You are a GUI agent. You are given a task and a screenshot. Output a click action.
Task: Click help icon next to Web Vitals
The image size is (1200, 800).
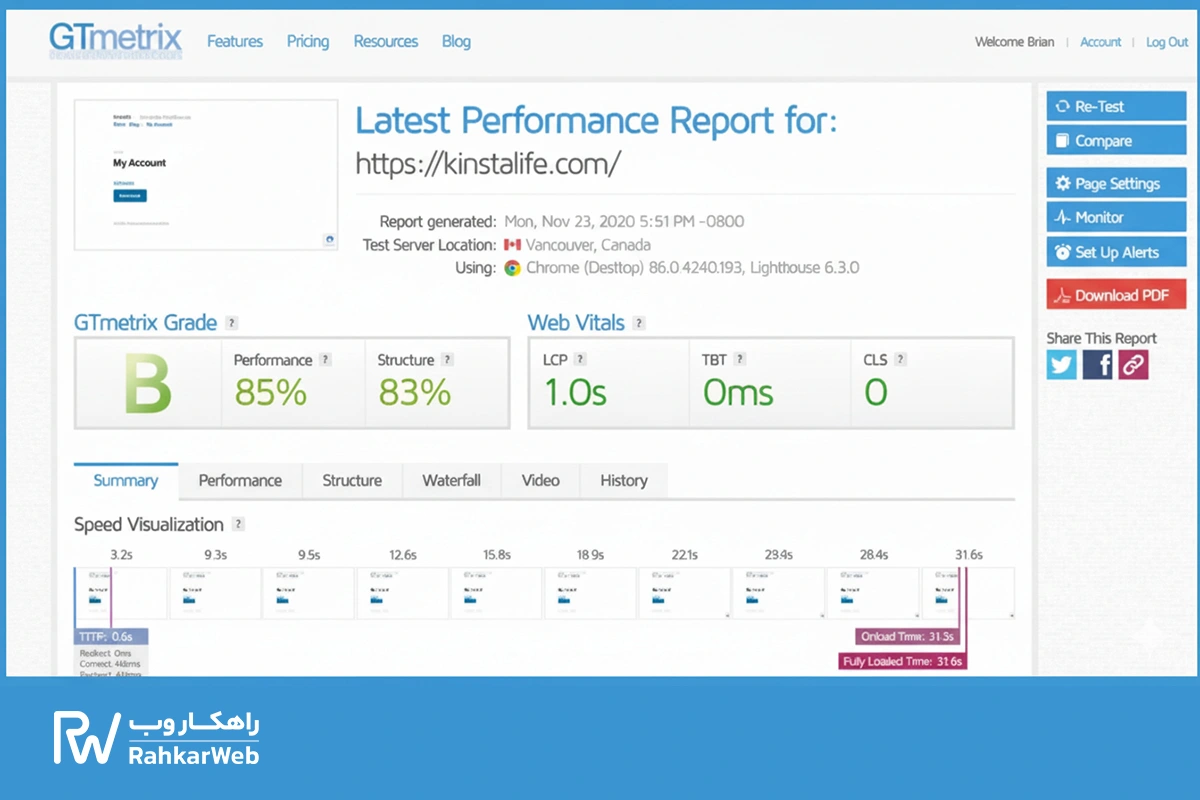click(x=639, y=323)
